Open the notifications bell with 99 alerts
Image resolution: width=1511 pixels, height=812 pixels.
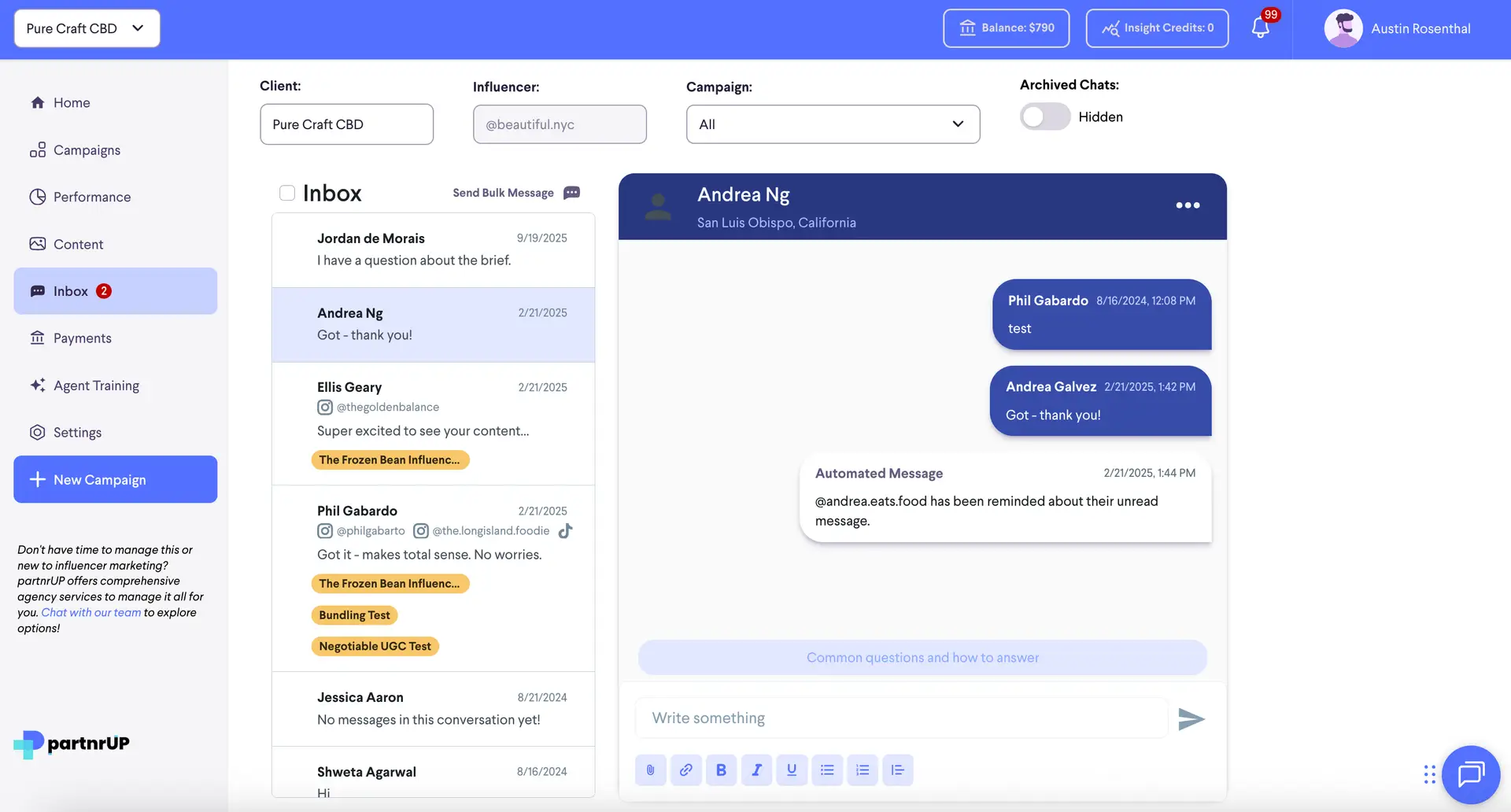click(1259, 28)
